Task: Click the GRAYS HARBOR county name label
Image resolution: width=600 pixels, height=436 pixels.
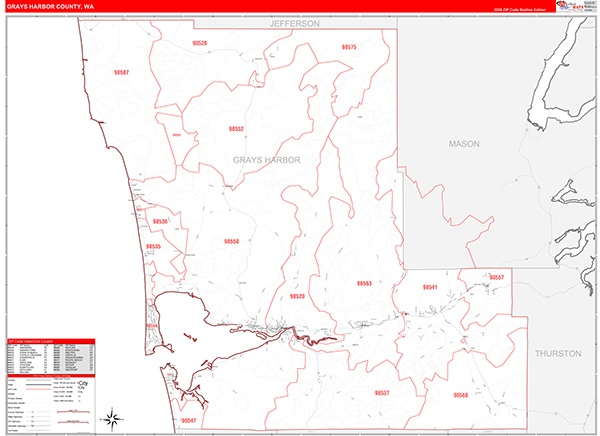Action: pos(267,160)
